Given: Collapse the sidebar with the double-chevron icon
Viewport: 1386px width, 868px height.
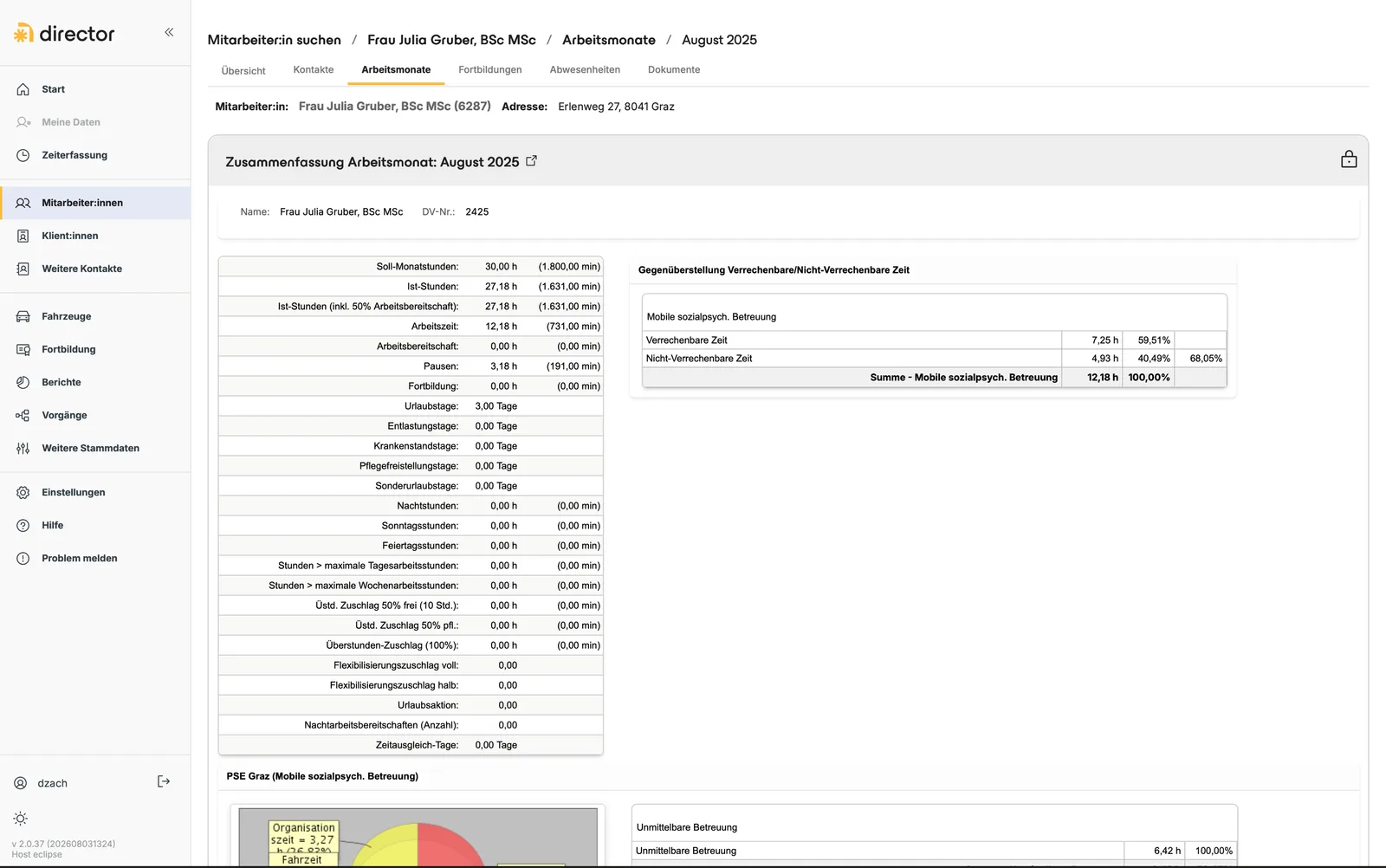Looking at the screenshot, I should click(x=169, y=32).
